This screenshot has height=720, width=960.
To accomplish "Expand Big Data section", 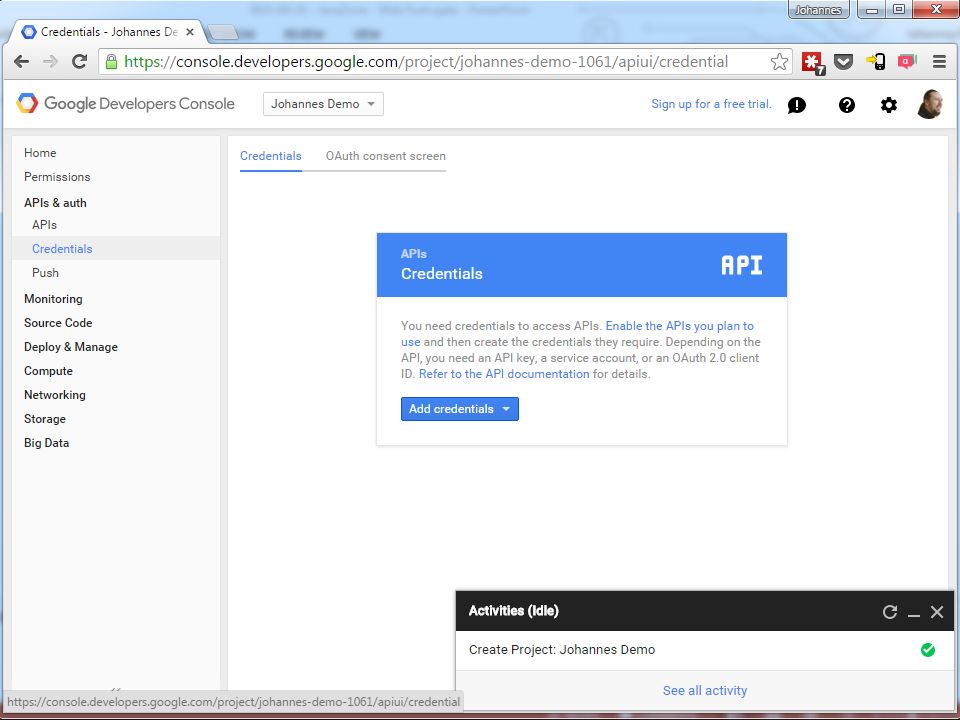I will (x=47, y=443).
